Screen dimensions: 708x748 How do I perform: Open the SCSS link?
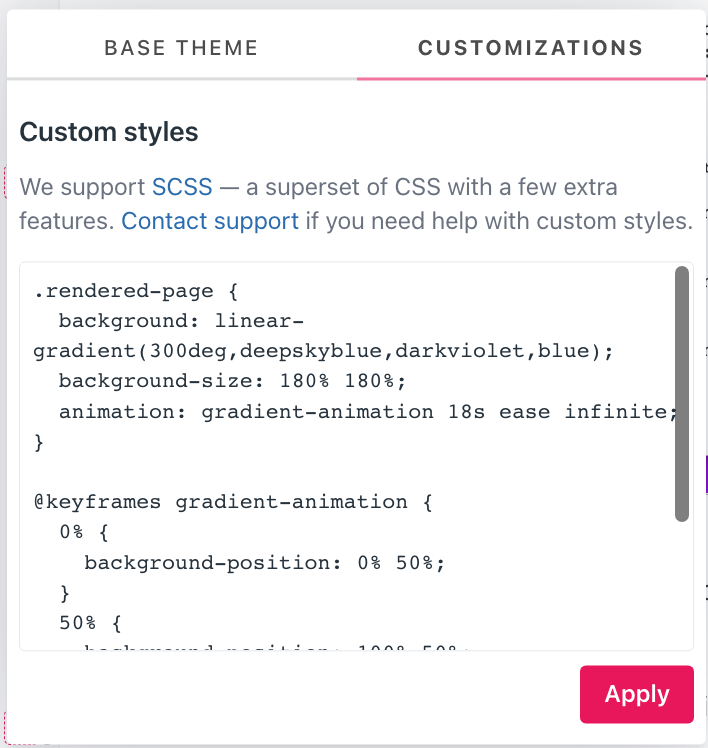click(x=182, y=186)
